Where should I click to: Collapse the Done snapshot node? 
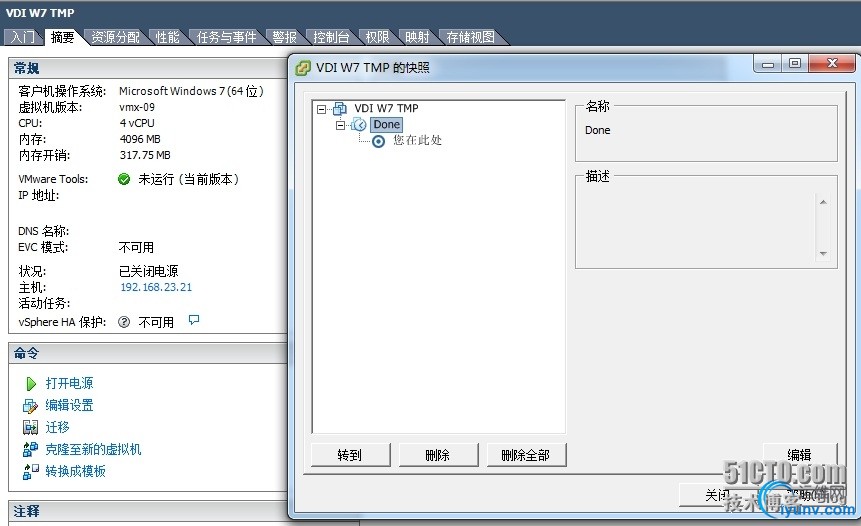pos(340,125)
